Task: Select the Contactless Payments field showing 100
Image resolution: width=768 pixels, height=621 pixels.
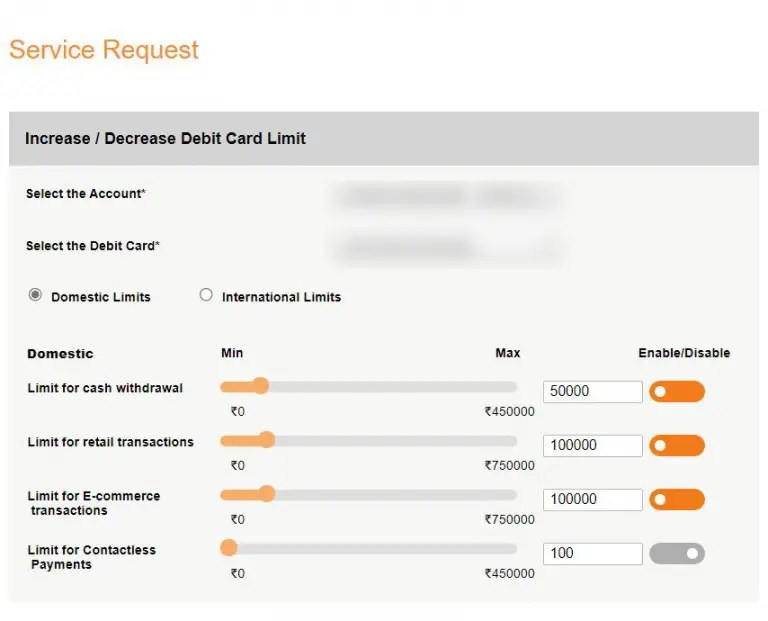Action: pyautogui.click(x=592, y=554)
